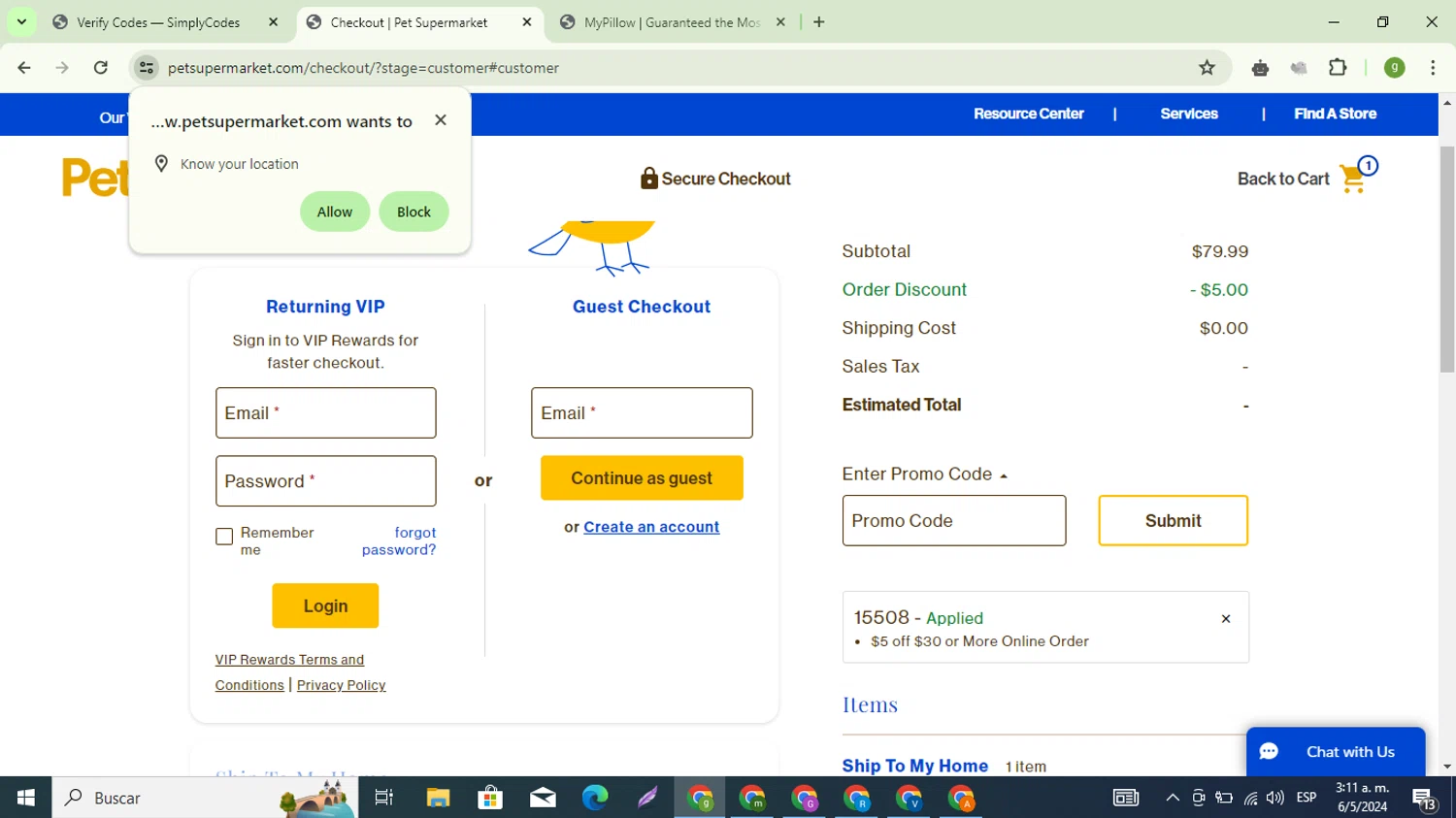Click the address bar URL
Viewport: 1456px width, 818px height.
363,68
